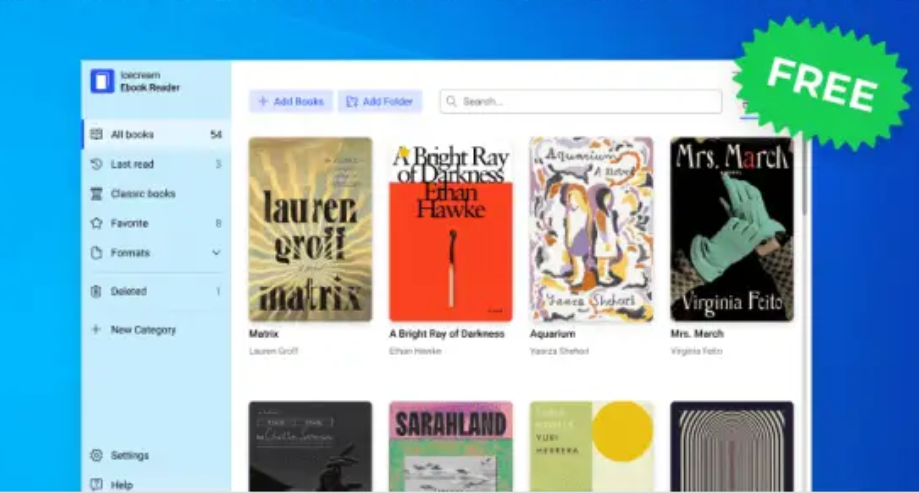Open the All books section
This screenshot has width=919, height=493.
click(x=156, y=134)
